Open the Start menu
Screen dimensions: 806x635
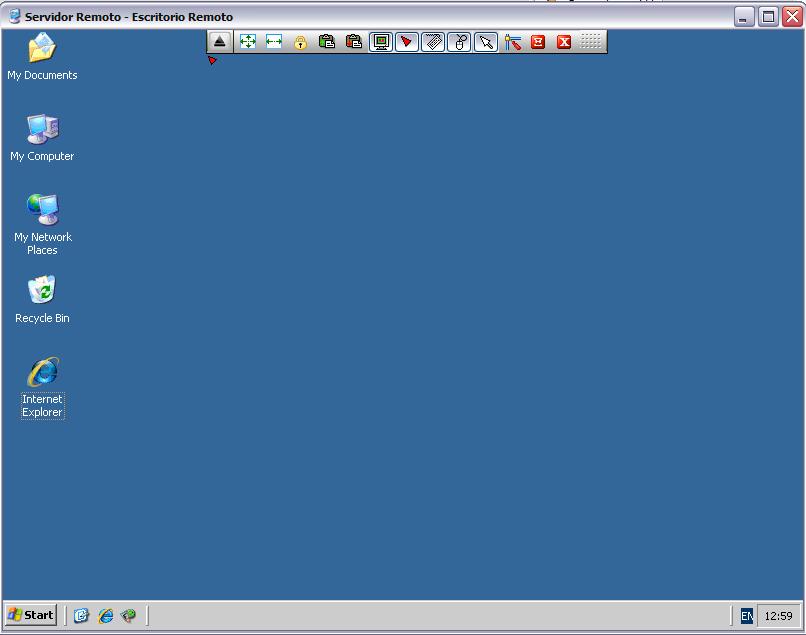click(x=31, y=614)
